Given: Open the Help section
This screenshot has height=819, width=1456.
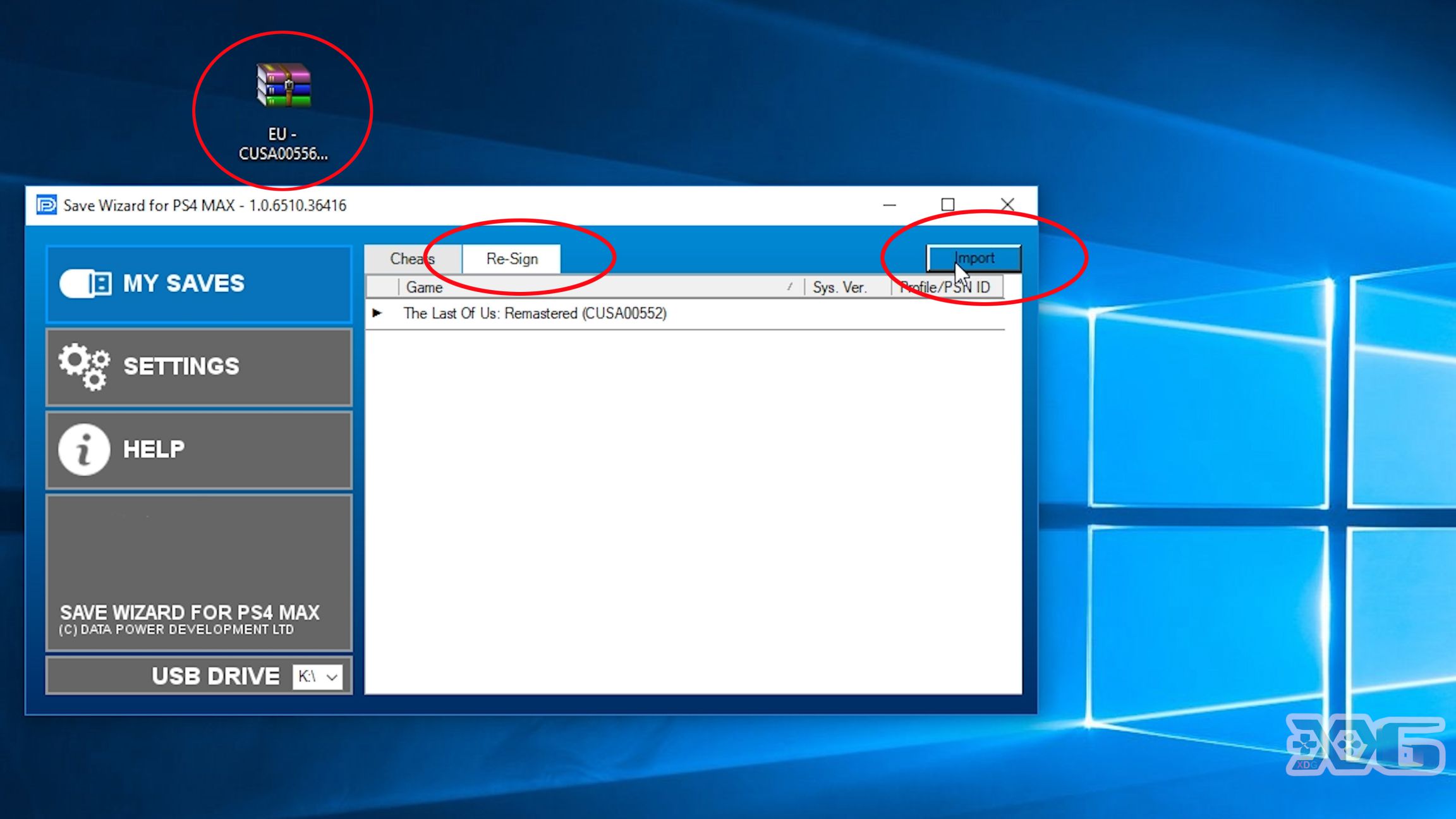Looking at the screenshot, I should 199,450.
